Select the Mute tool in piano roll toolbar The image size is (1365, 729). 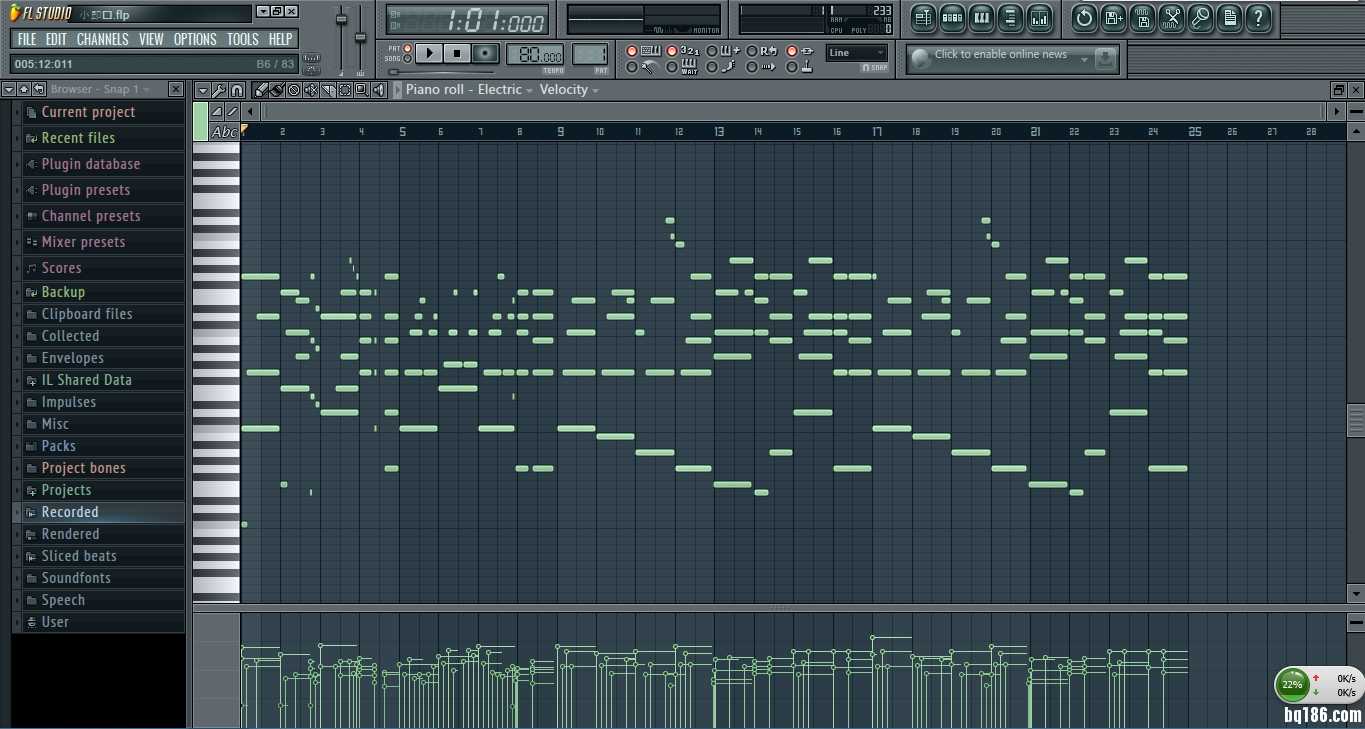(311, 90)
